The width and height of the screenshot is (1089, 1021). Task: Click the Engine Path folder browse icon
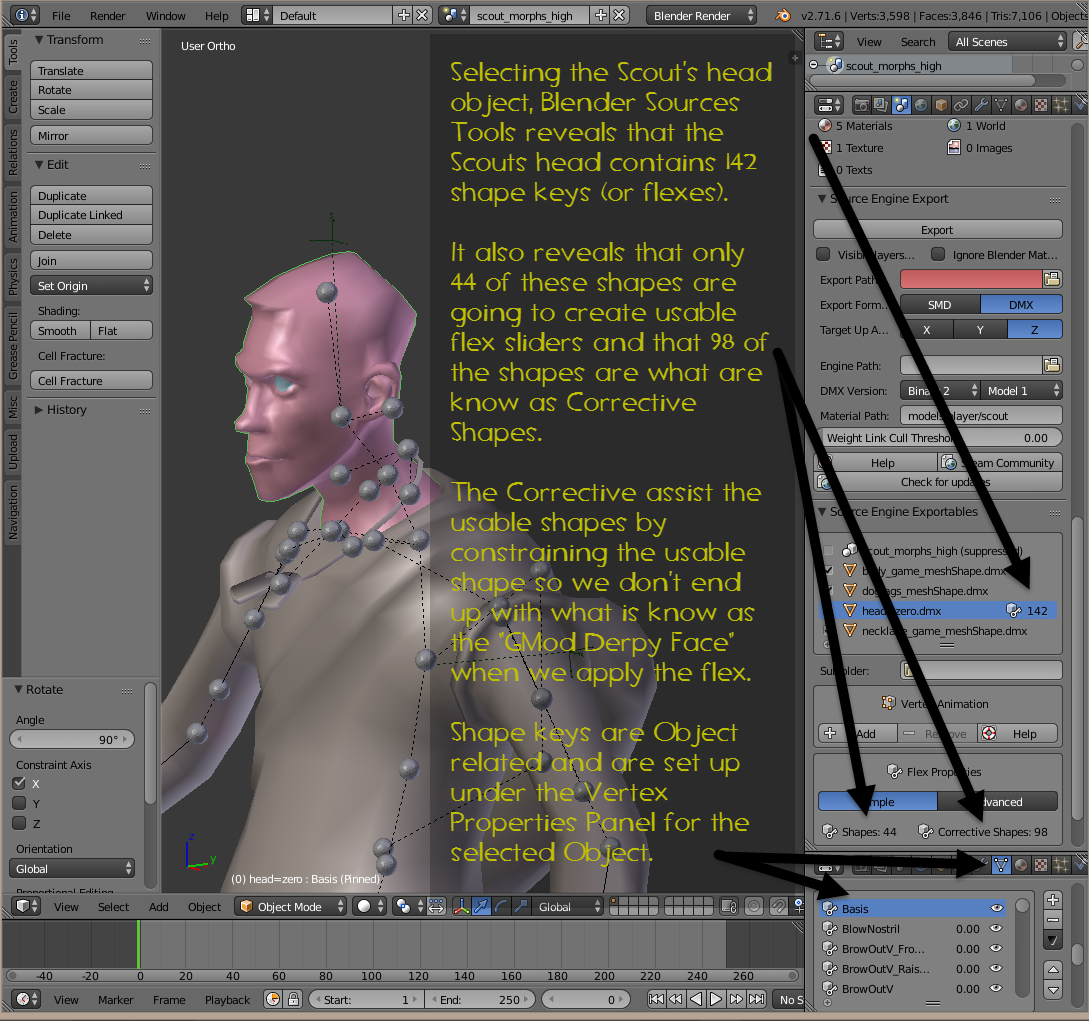pos(1052,365)
